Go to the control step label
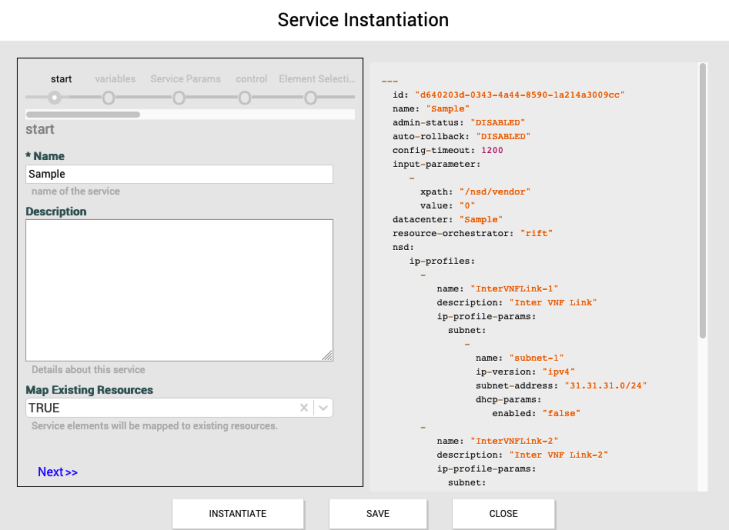This screenshot has width=729, height=530. click(251, 79)
